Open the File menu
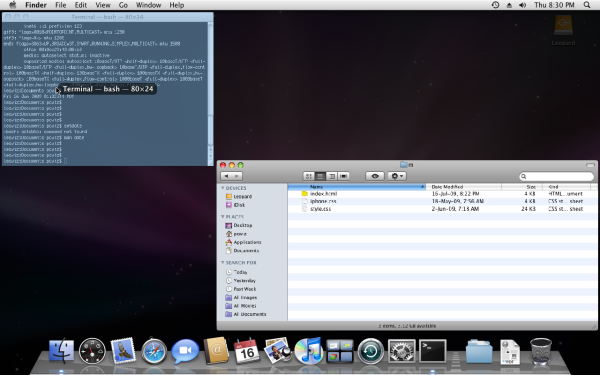 click(x=60, y=5)
